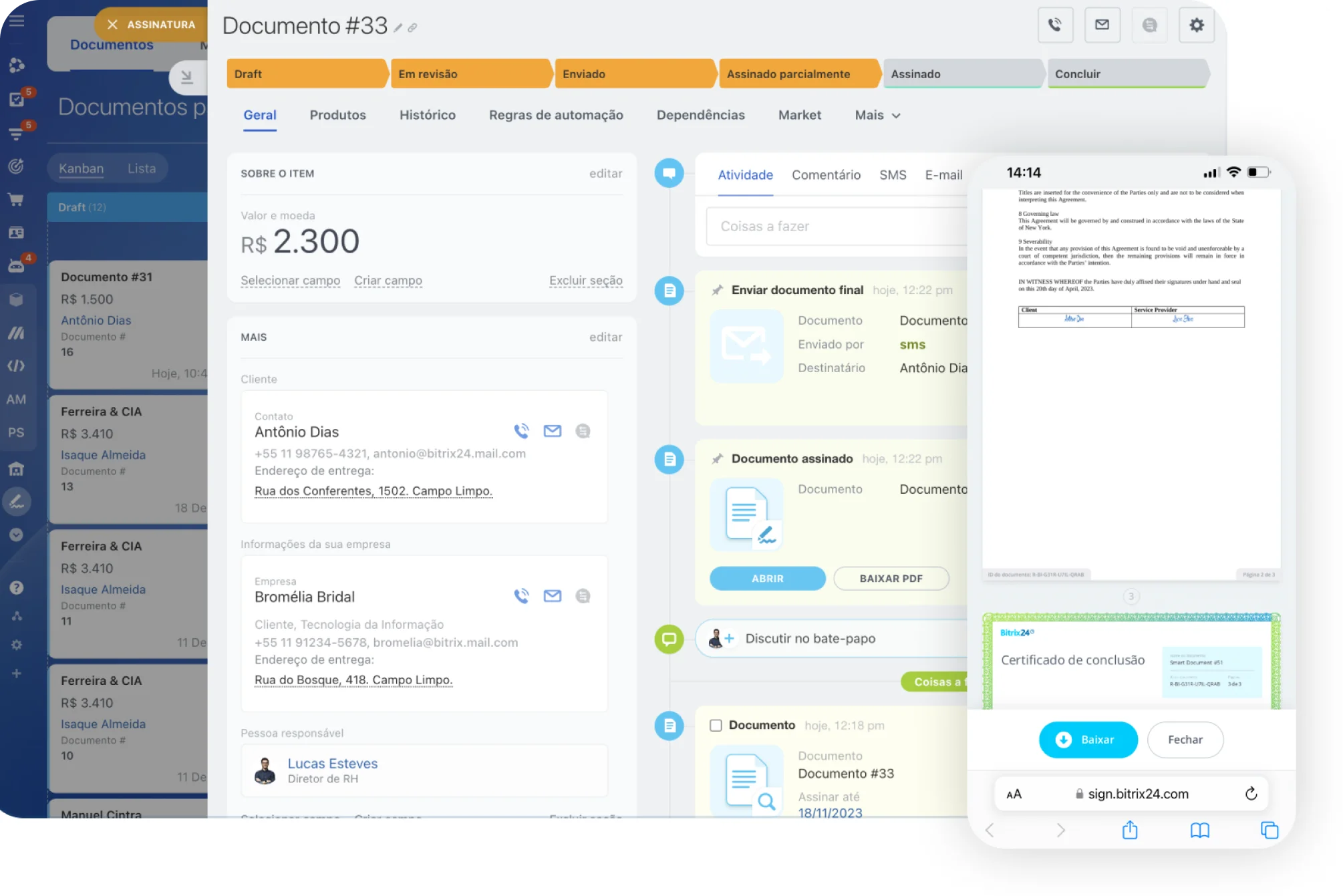The height and width of the screenshot is (896, 1343).
Task: Unpin the Documento assinado activity
Action: 718,459
